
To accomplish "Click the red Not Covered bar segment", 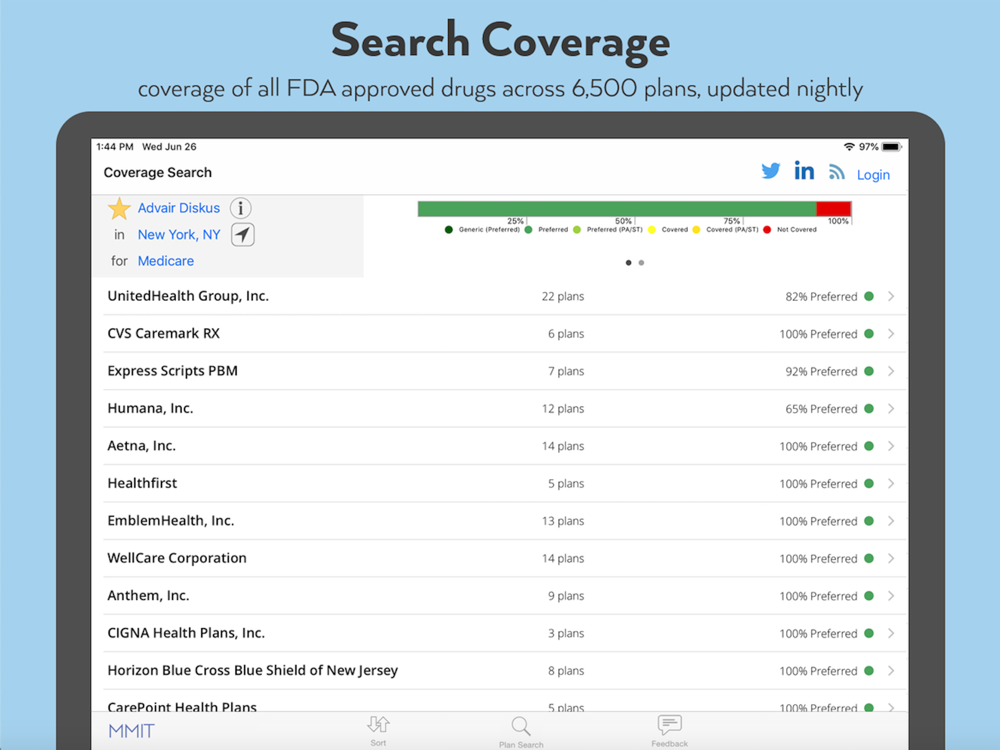I will coord(834,209).
